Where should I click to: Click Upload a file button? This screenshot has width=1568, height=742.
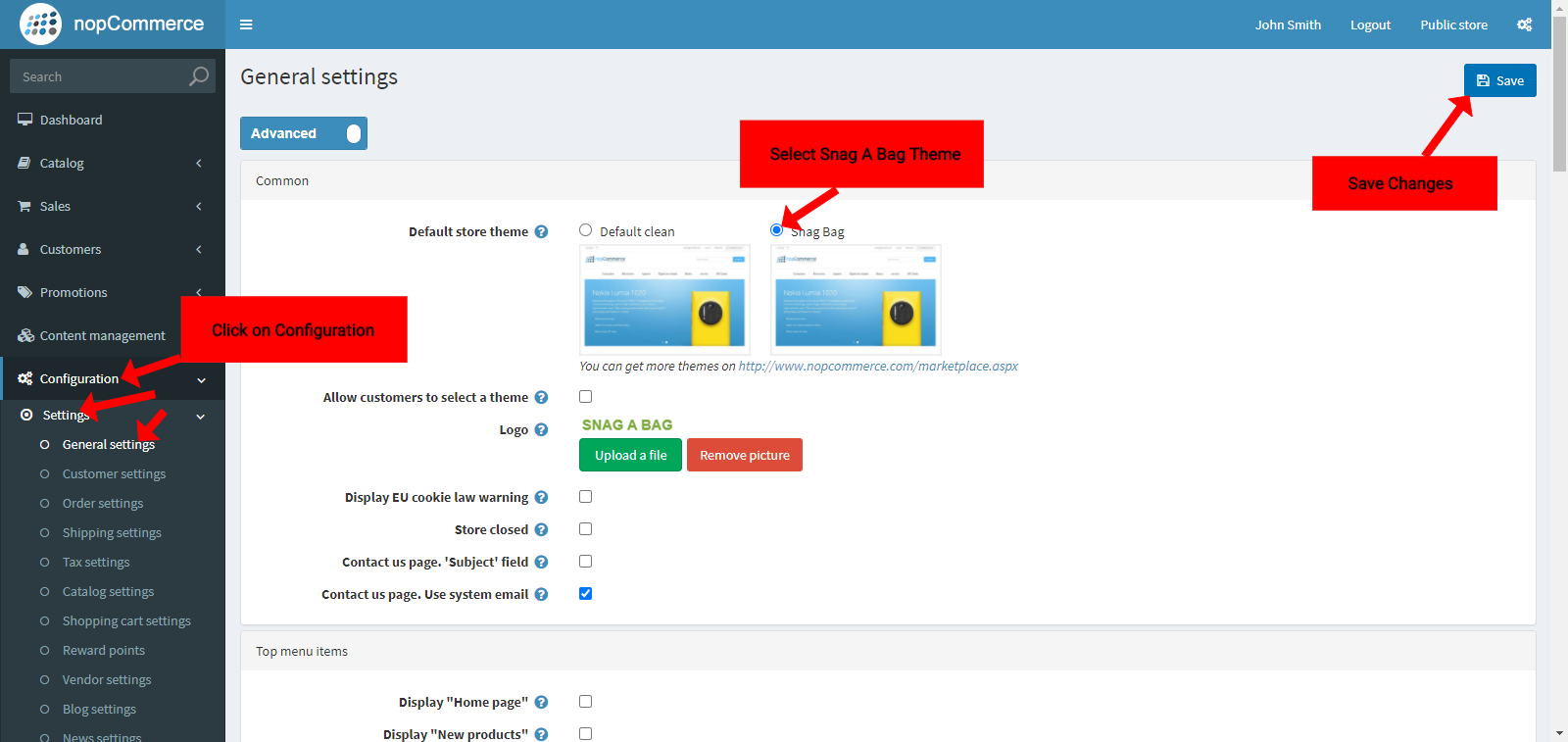(x=630, y=455)
